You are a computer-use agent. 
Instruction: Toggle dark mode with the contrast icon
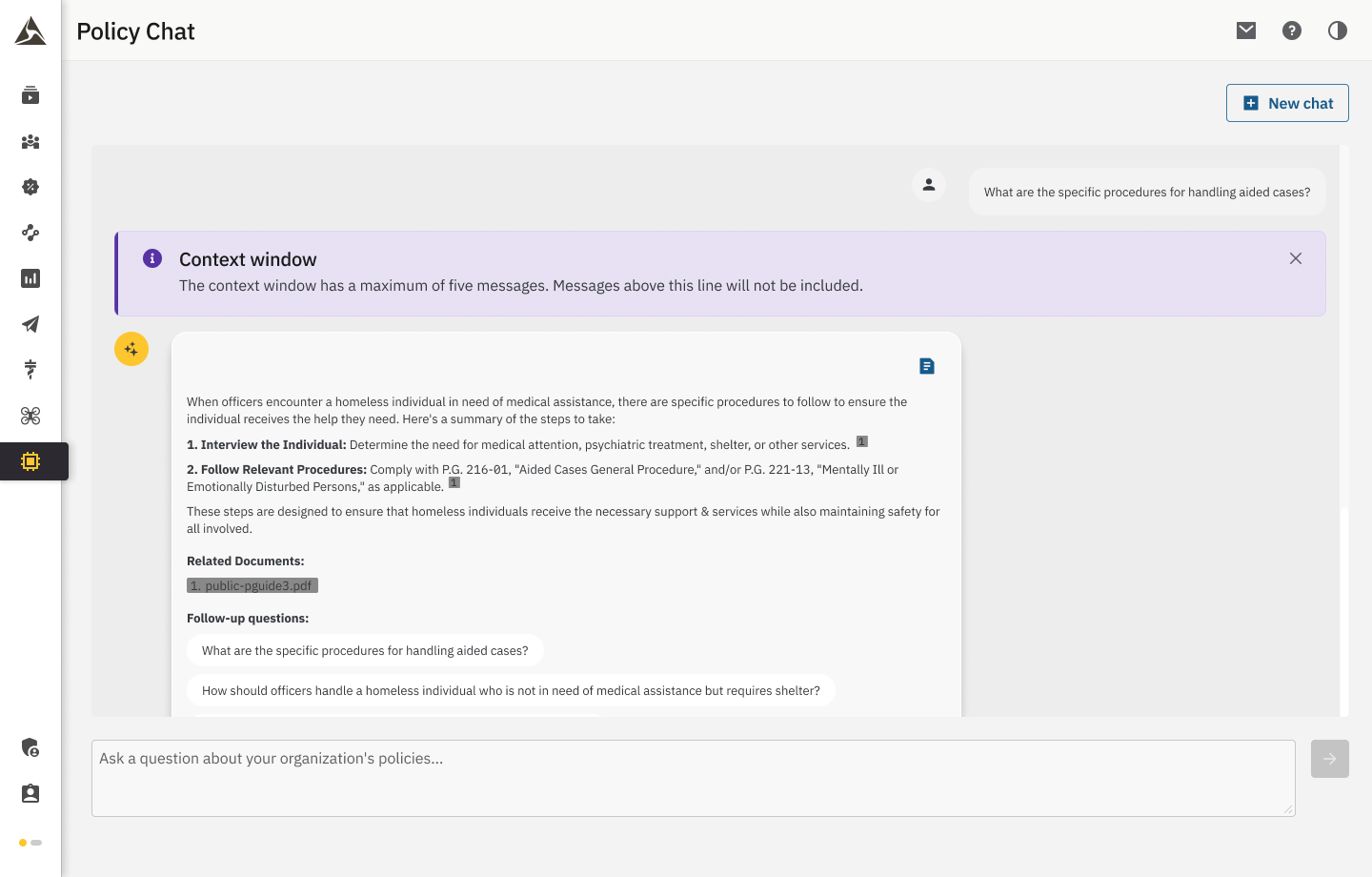click(1337, 30)
